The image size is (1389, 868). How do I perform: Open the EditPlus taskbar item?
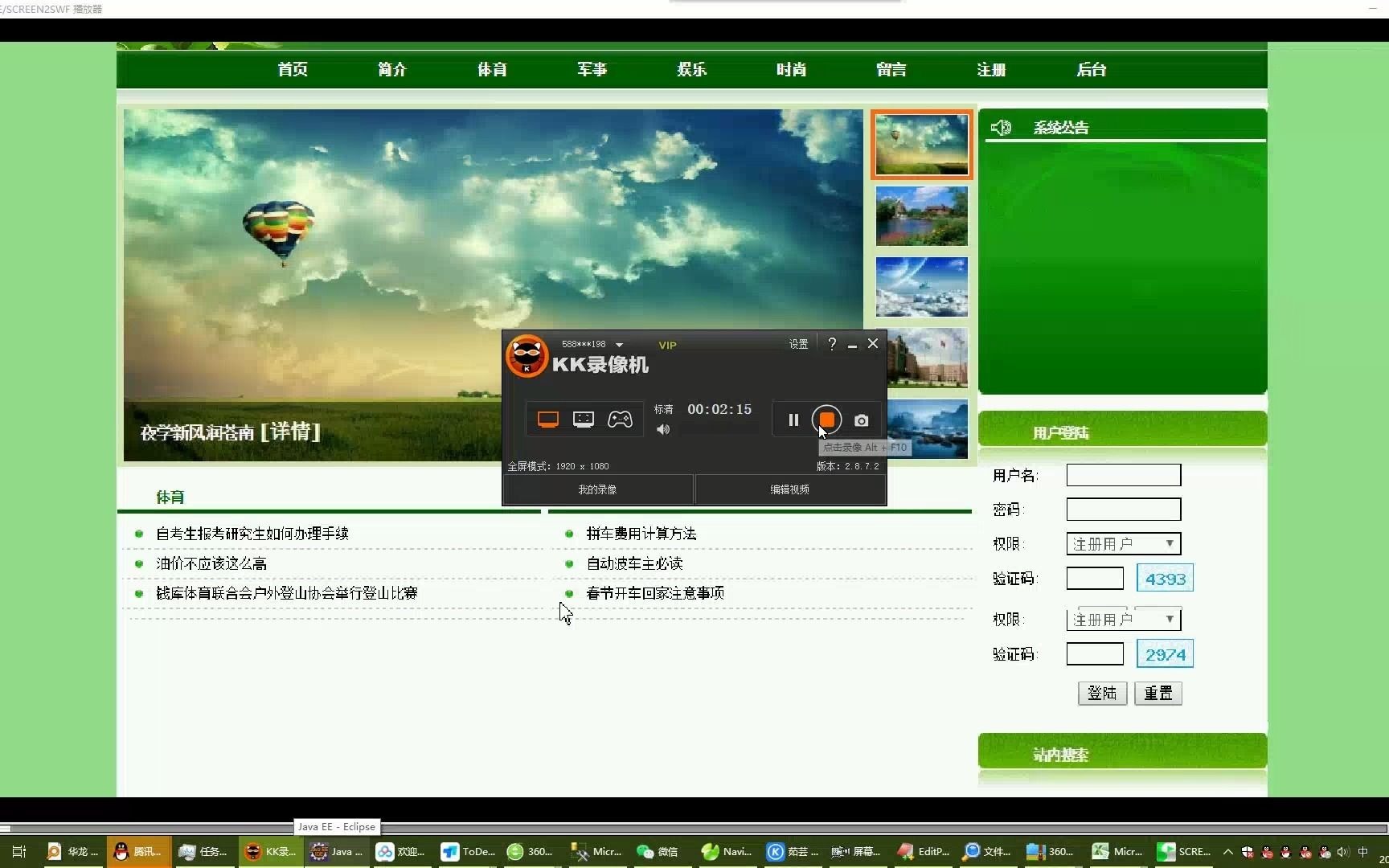click(923, 852)
